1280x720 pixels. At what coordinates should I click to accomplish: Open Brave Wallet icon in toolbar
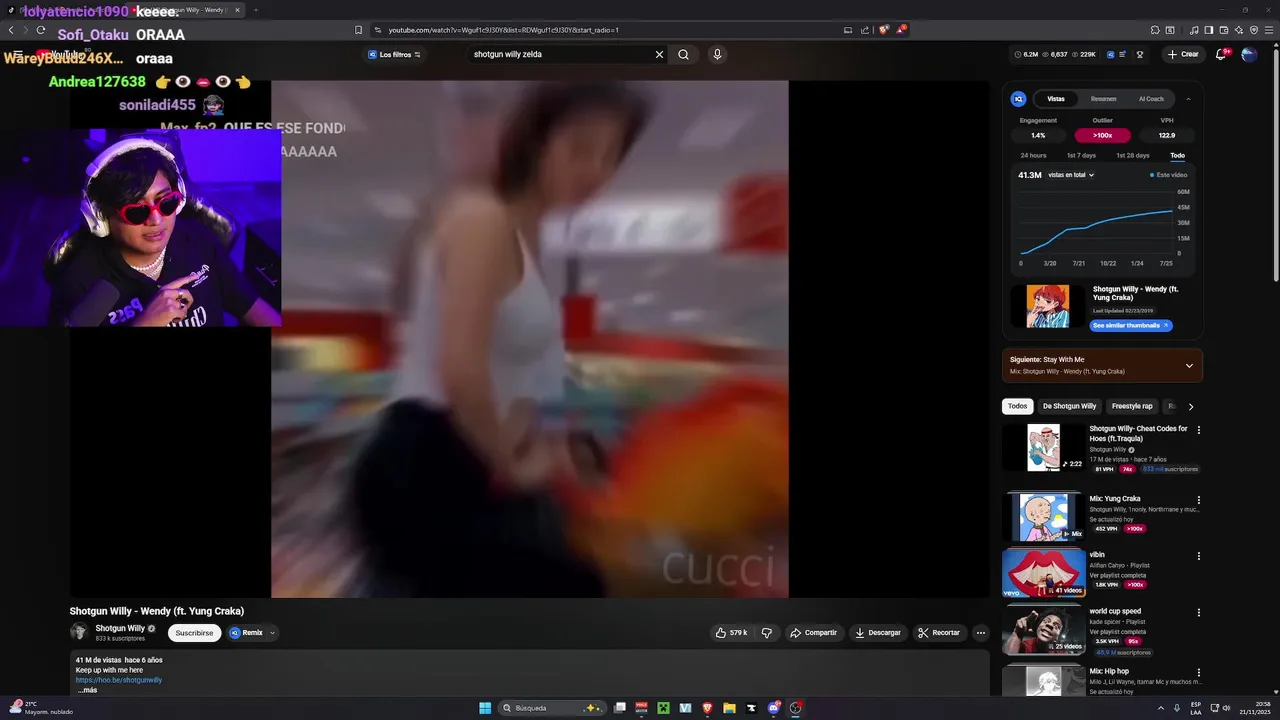[1223, 30]
